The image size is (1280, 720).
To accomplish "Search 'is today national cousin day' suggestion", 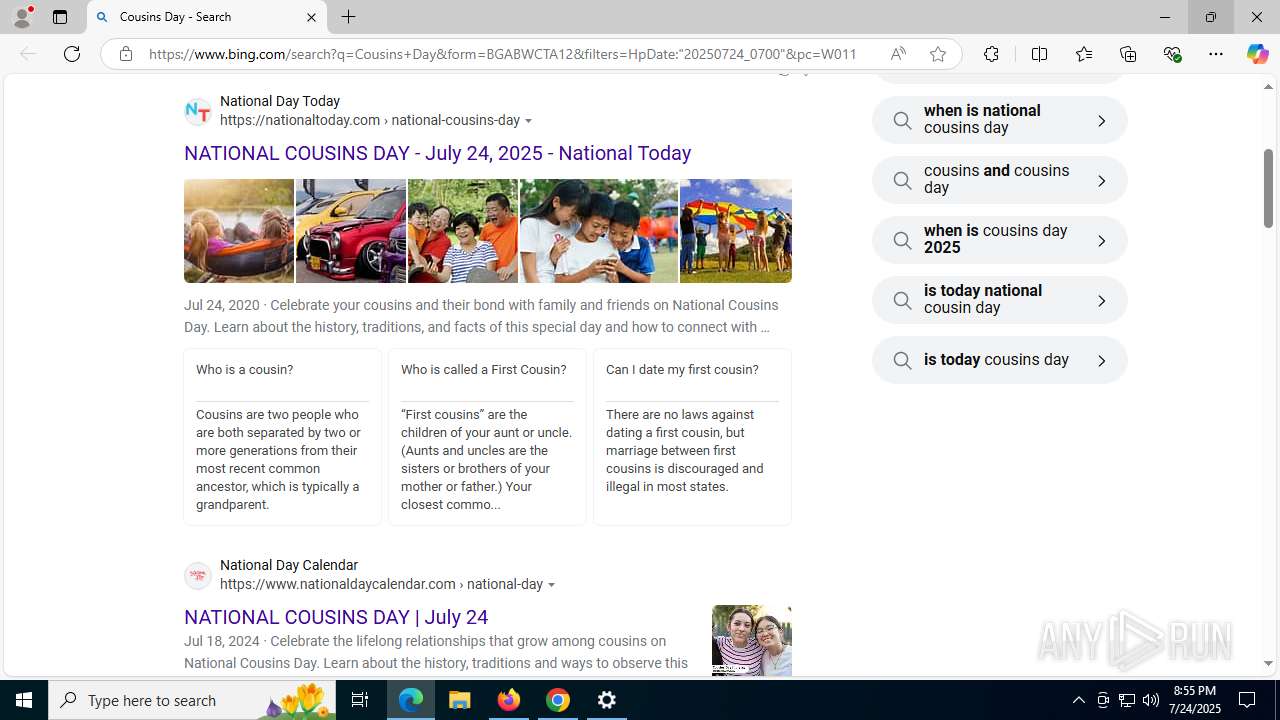I will pyautogui.click(x=1000, y=300).
